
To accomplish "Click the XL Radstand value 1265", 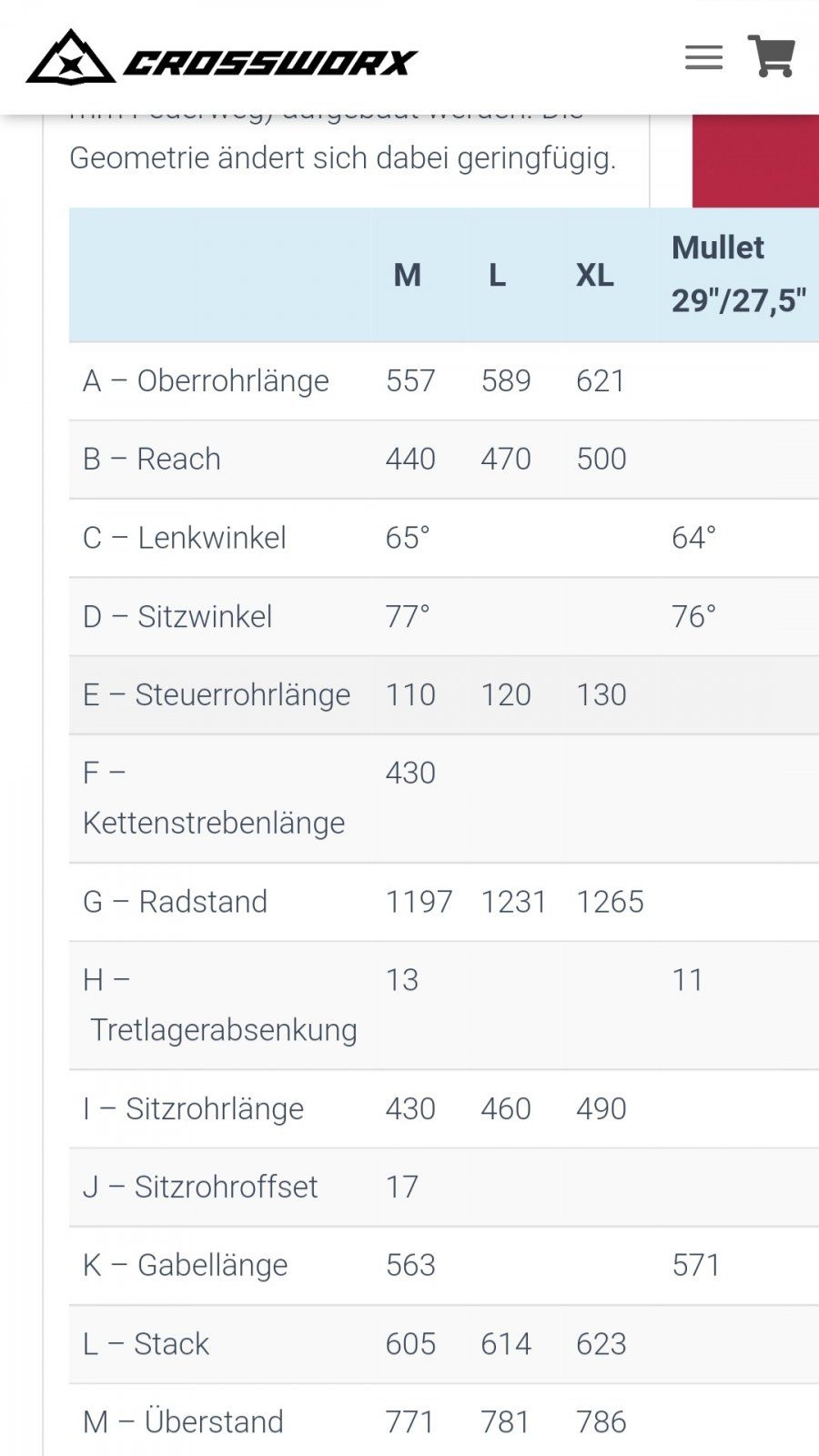I will (x=610, y=902).
